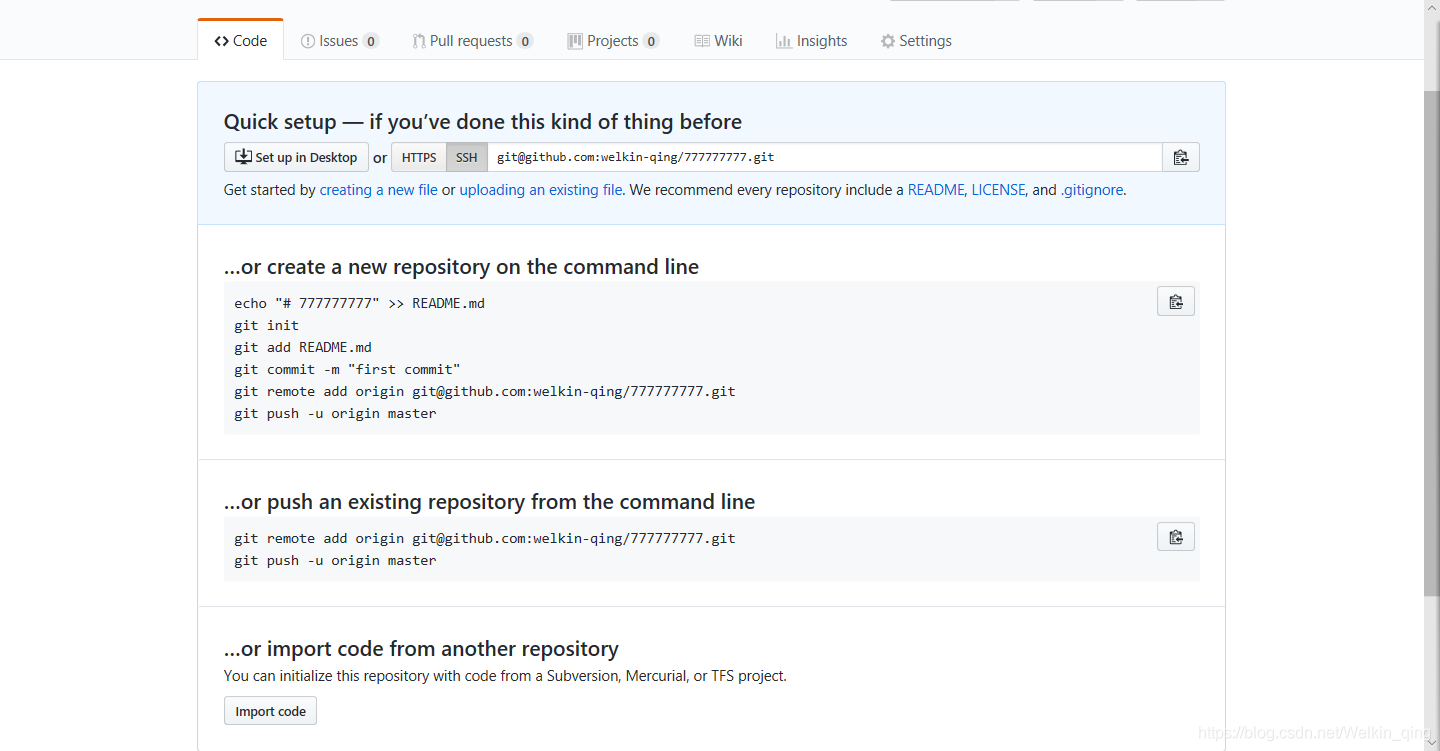Click the git add README.md line
Screen dimensions: 1440x751
[303, 347]
